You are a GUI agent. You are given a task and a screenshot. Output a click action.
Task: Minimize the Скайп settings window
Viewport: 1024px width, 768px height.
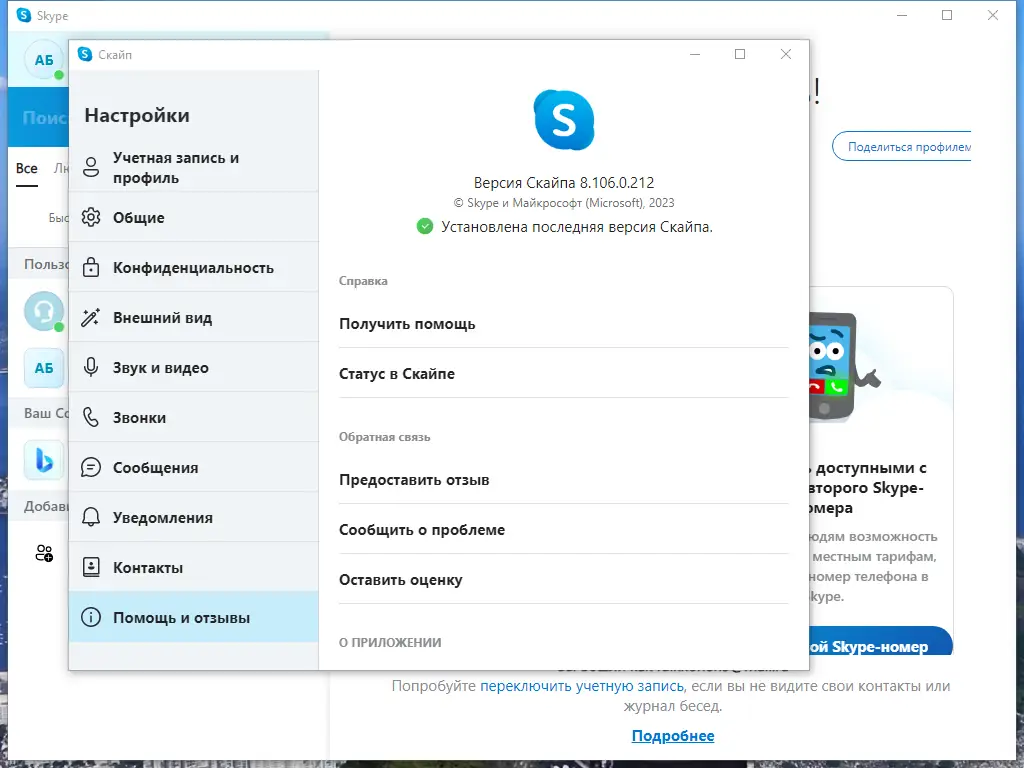(x=695, y=54)
